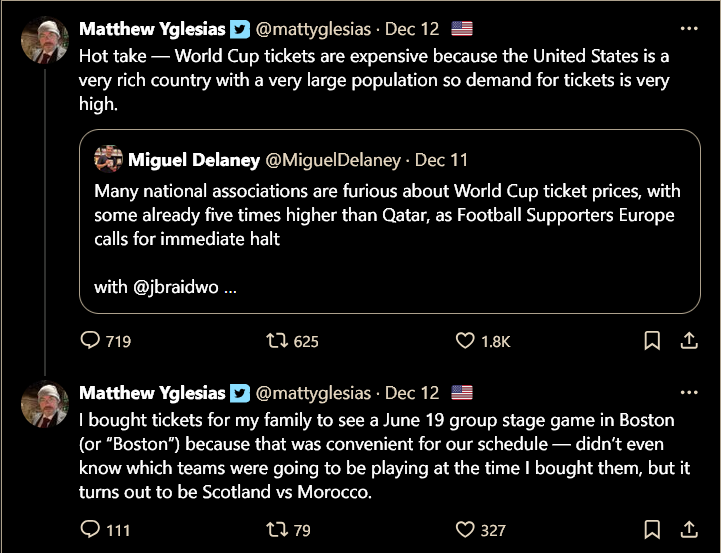Click Miguel Delaney's small profile picture
Image resolution: width=721 pixels, height=553 pixels.
[x=108, y=159]
